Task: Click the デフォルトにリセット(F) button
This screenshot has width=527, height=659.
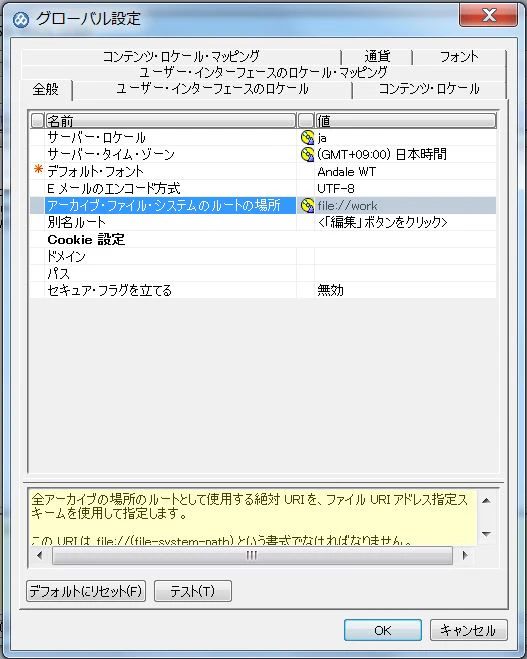Action: click(86, 591)
